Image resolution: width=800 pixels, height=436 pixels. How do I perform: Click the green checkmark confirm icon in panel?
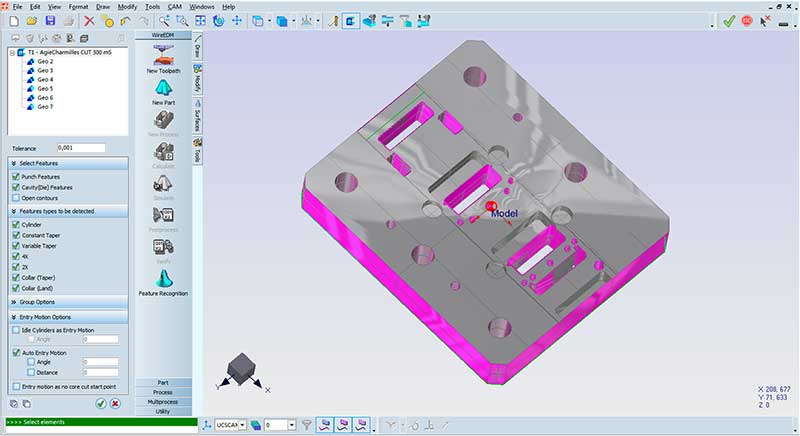[101, 403]
